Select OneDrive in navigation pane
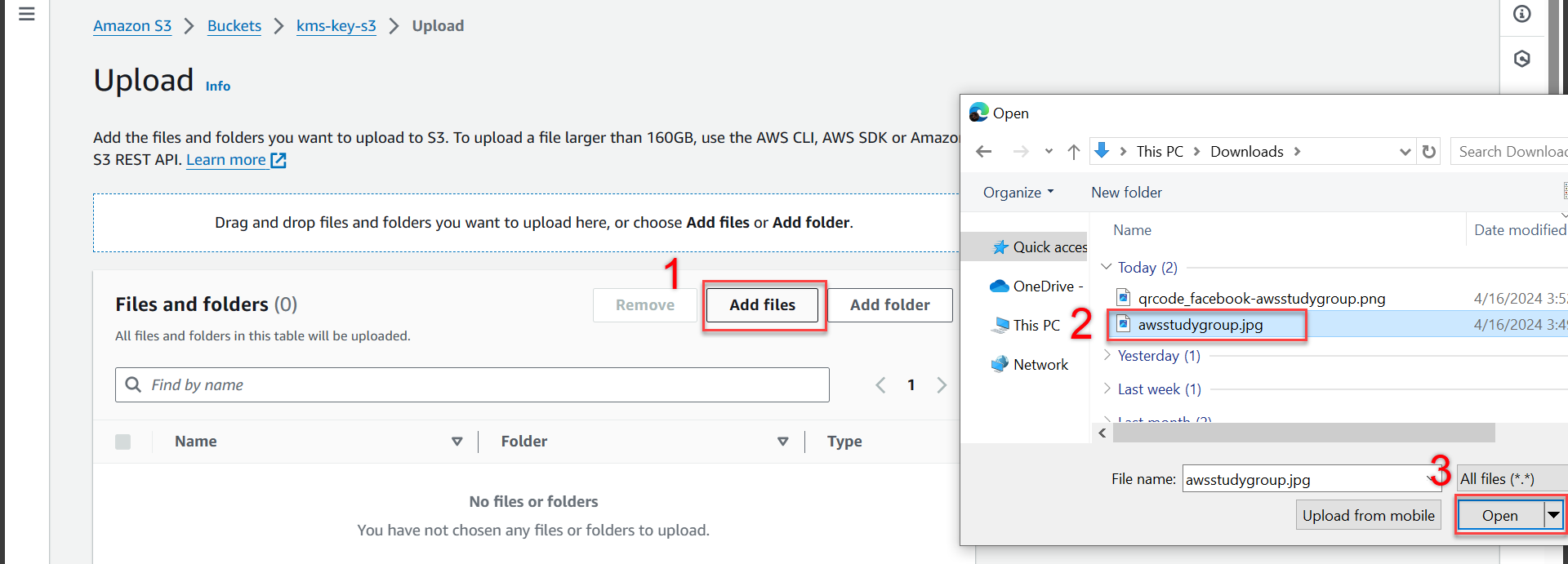The height and width of the screenshot is (564, 1568). click(1036, 286)
